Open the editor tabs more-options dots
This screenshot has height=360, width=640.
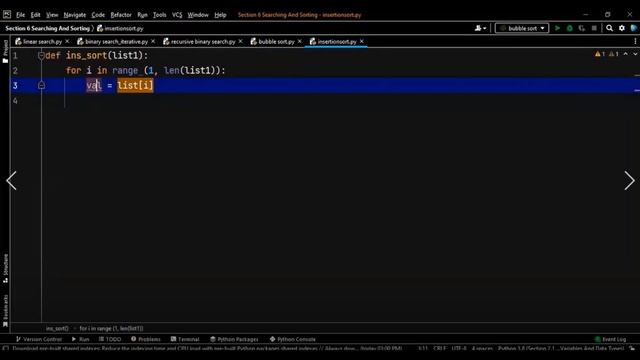coord(635,41)
